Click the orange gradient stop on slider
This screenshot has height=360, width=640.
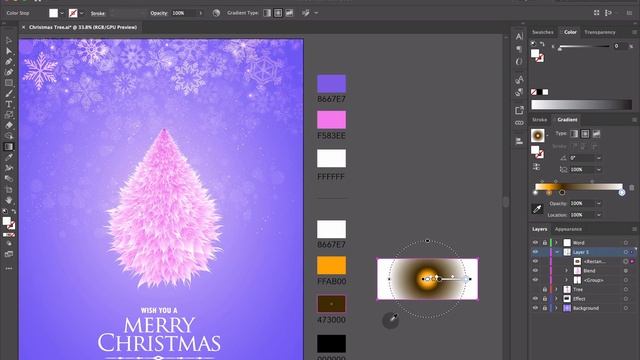[549, 192]
